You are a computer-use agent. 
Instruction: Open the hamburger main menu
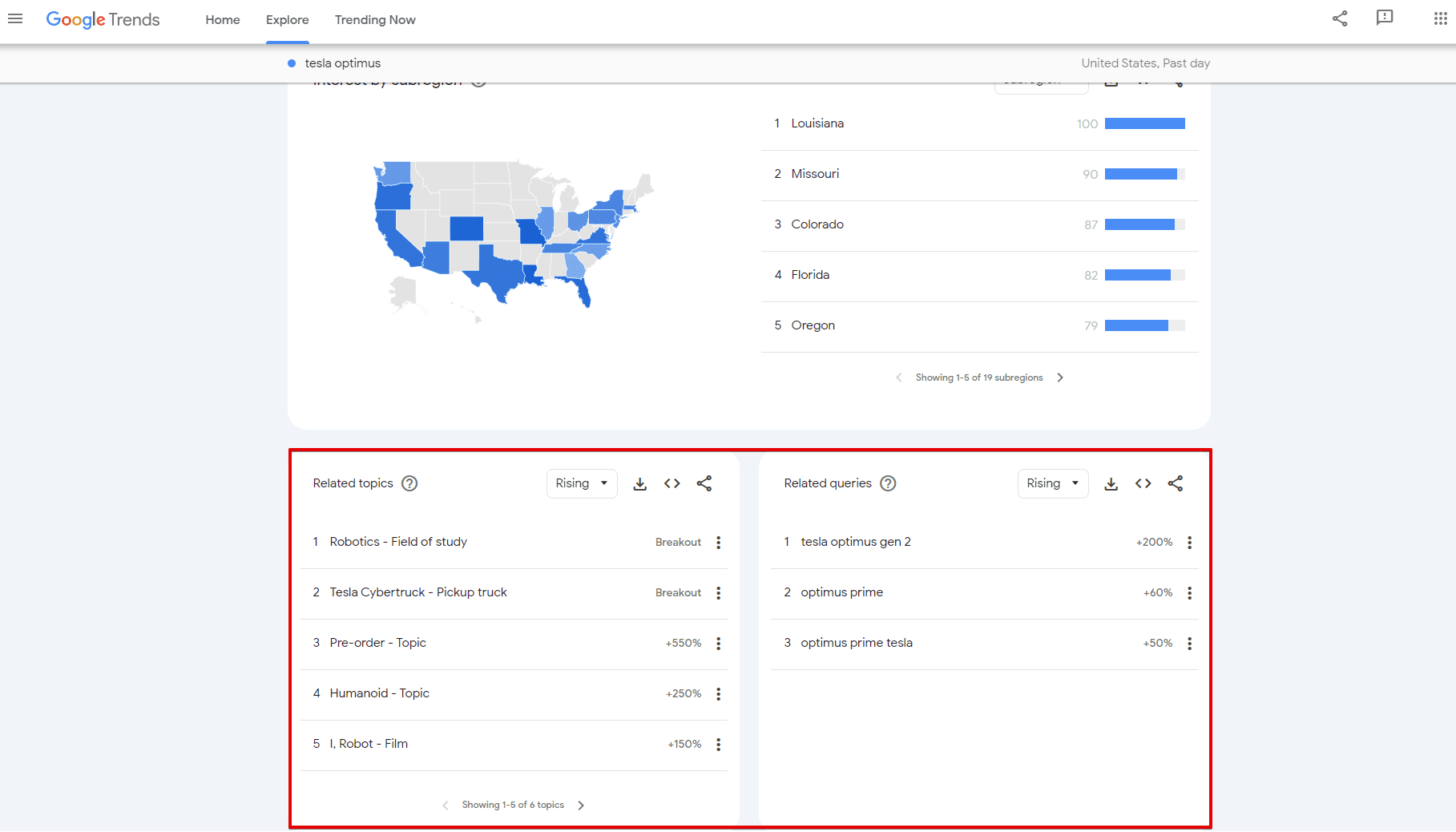pos(15,18)
